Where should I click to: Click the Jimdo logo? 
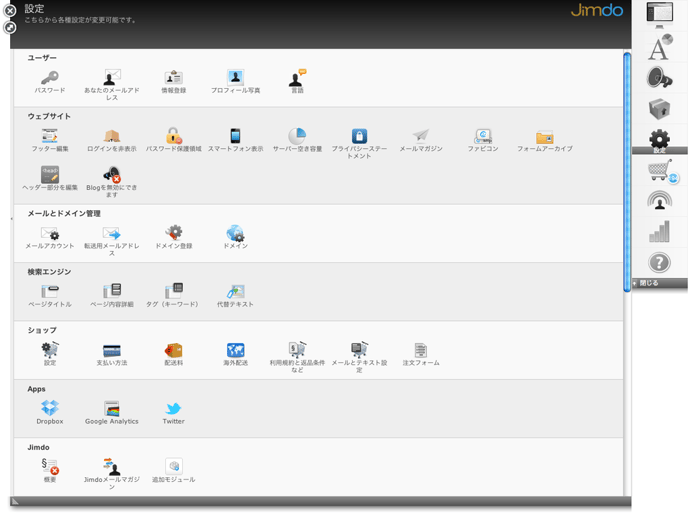pos(596,11)
